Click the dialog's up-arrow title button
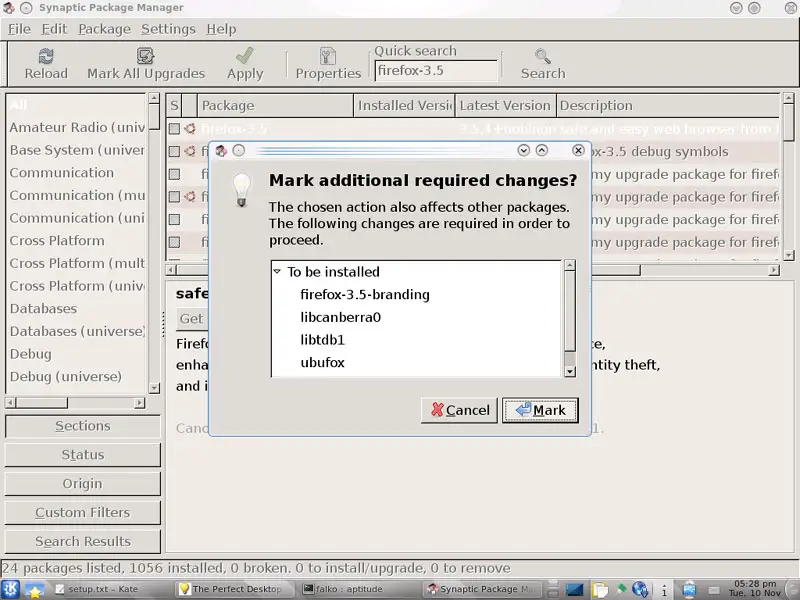The height and width of the screenshot is (600, 800). tap(542, 150)
